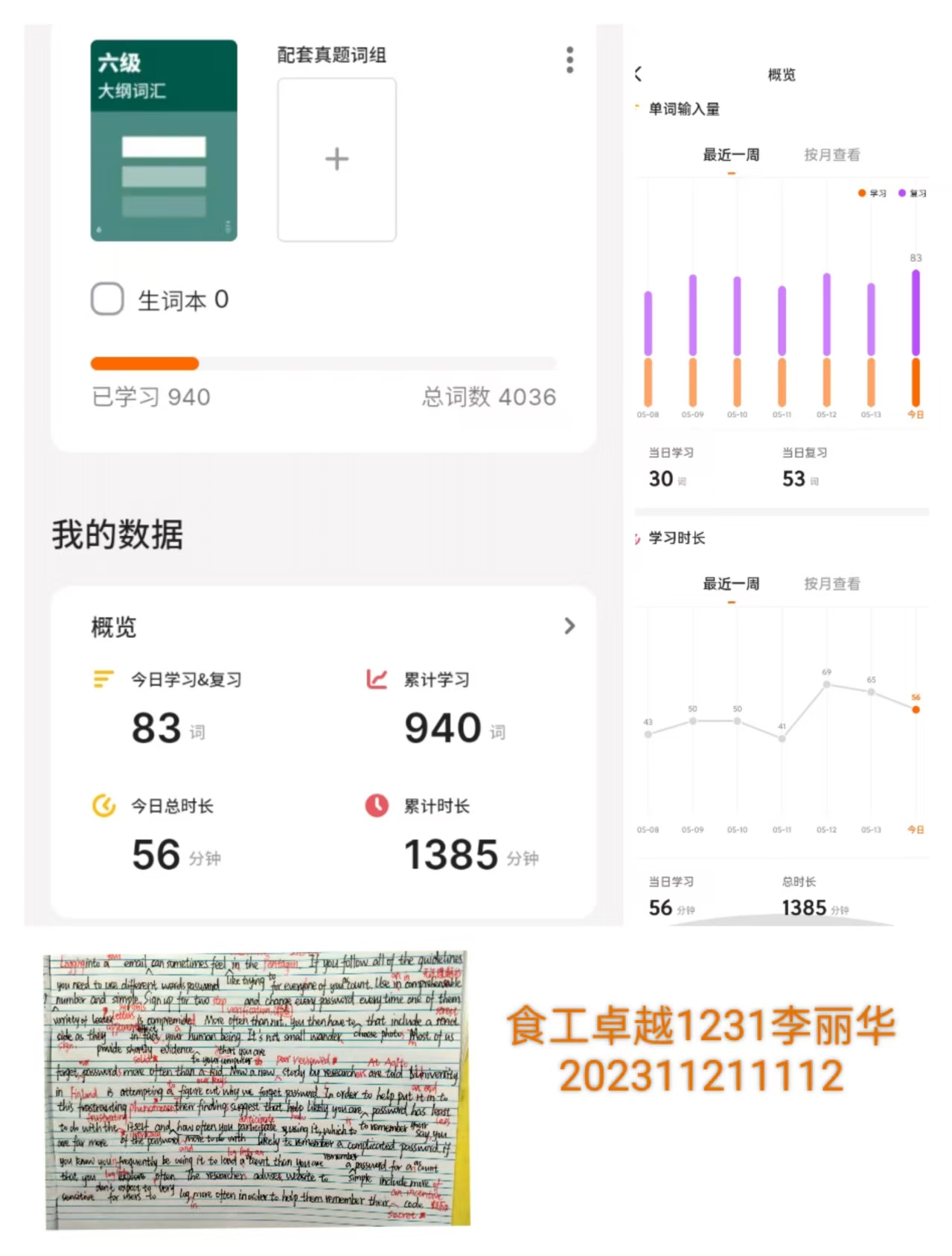952x1256 pixels.
Task: Tap the 今日总时长 yellow timer icon
Action: click(x=103, y=806)
